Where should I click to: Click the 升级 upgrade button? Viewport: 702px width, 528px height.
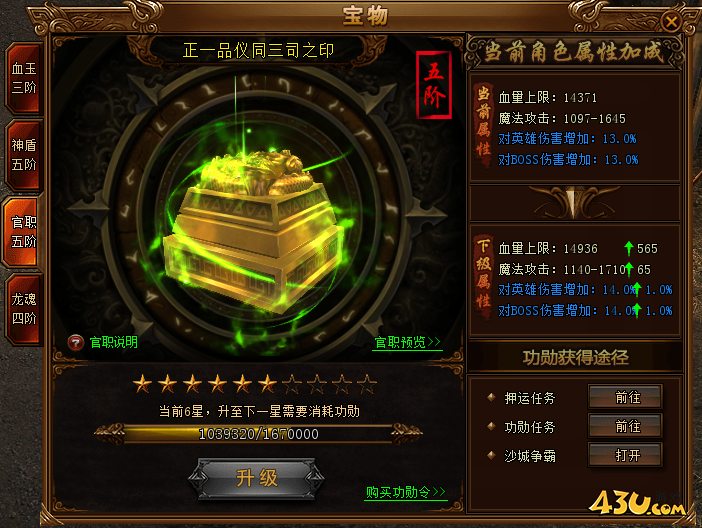click(257, 478)
